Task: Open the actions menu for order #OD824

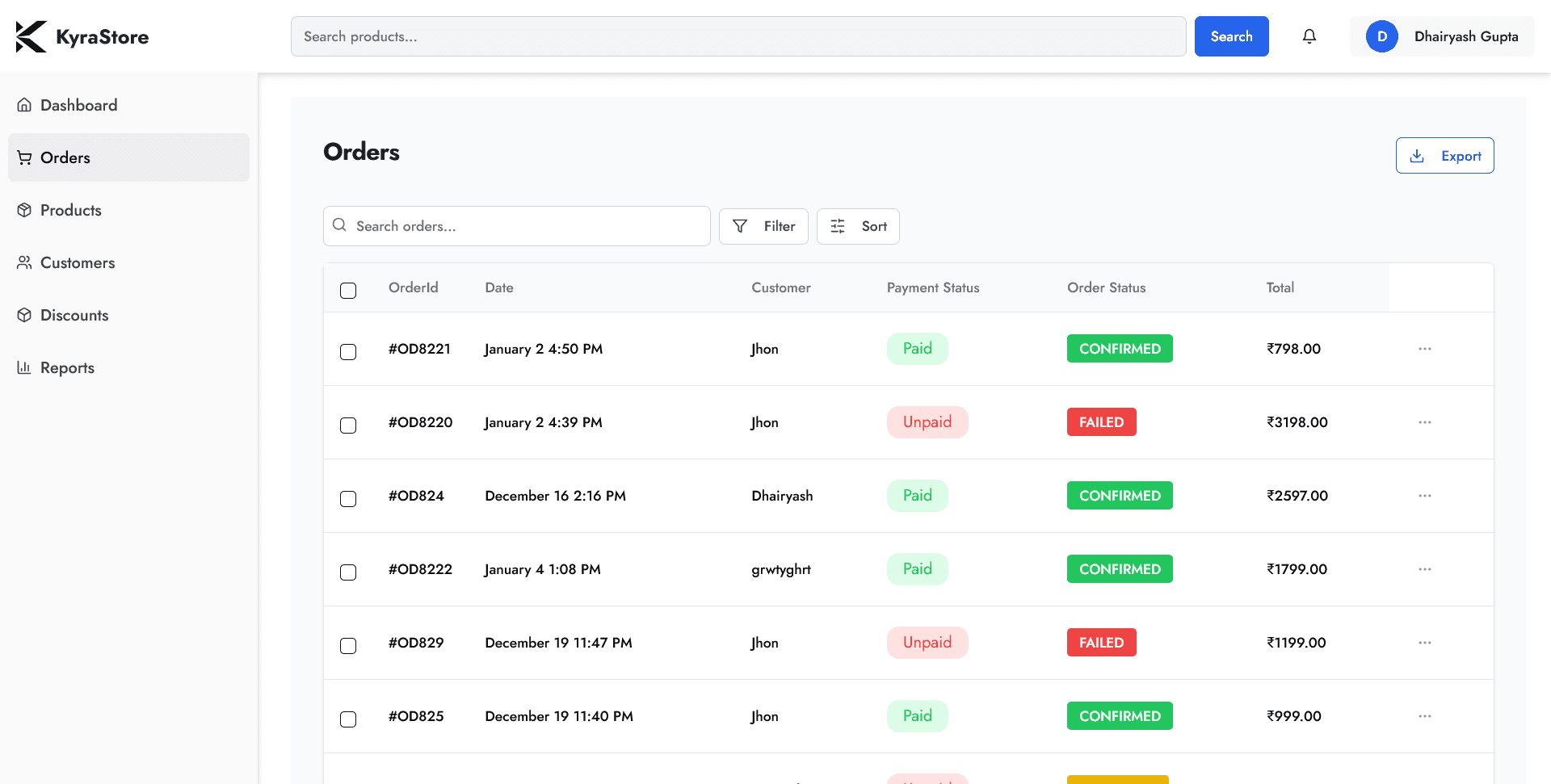Action: (x=1425, y=496)
